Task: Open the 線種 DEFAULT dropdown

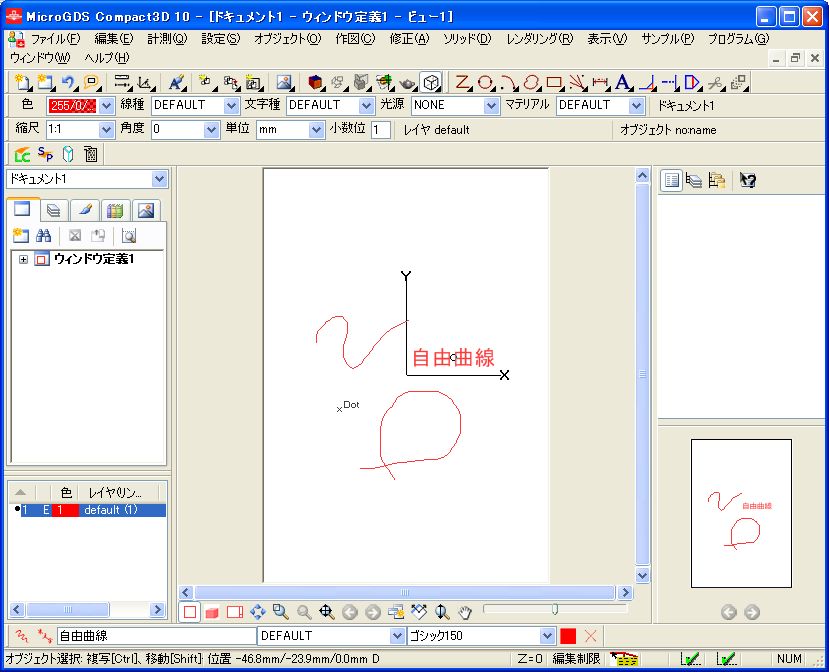Action: tap(231, 105)
